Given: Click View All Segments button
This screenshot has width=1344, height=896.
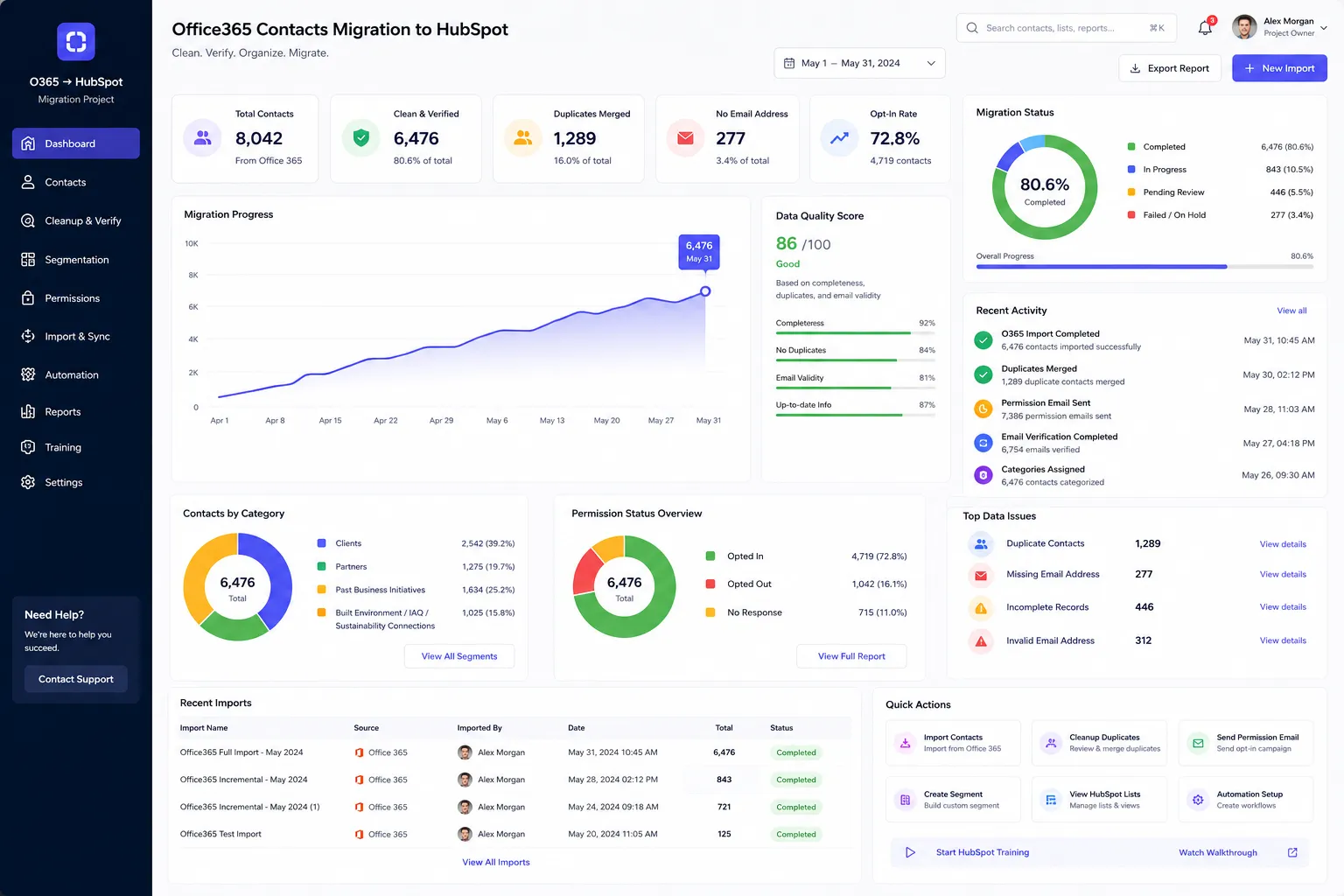Looking at the screenshot, I should point(459,656).
